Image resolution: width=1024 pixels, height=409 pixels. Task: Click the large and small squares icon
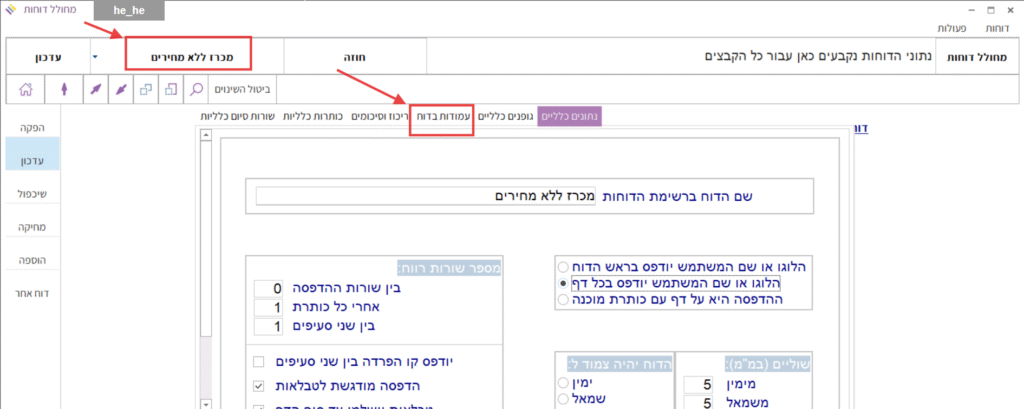(171, 89)
